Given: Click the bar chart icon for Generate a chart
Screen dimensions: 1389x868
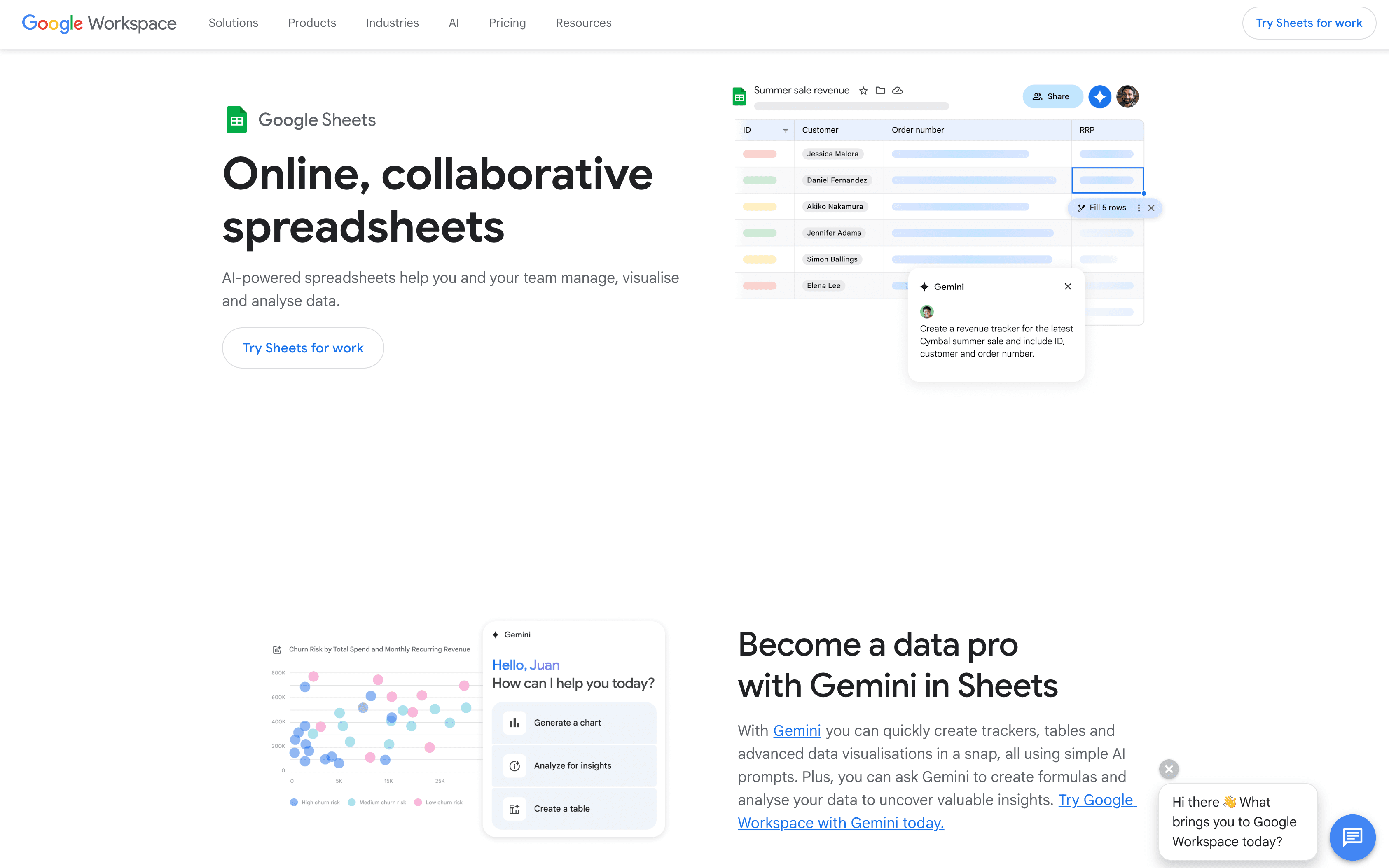Looking at the screenshot, I should (x=514, y=723).
